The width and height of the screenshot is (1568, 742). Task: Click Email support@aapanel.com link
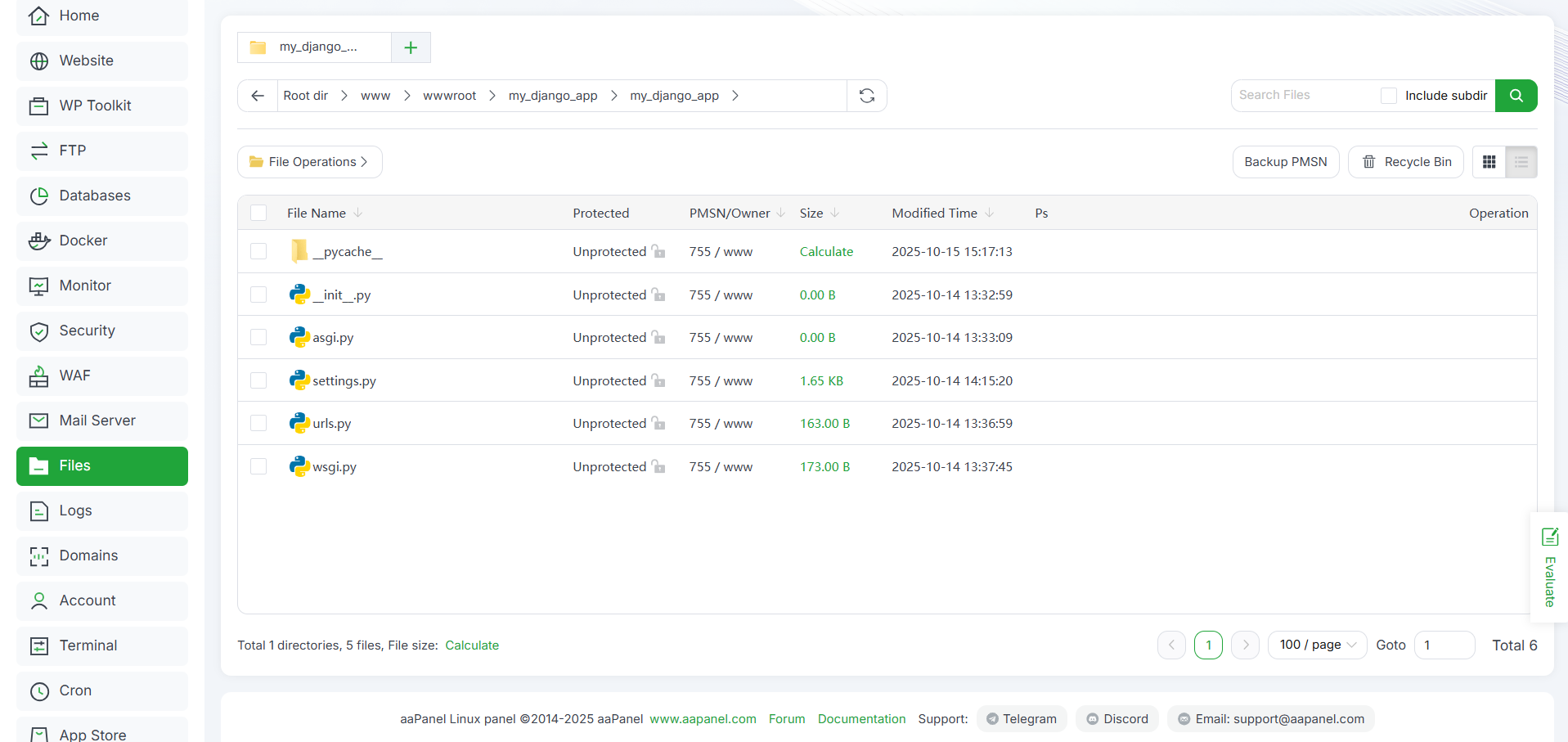click(x=1271, y=719)
